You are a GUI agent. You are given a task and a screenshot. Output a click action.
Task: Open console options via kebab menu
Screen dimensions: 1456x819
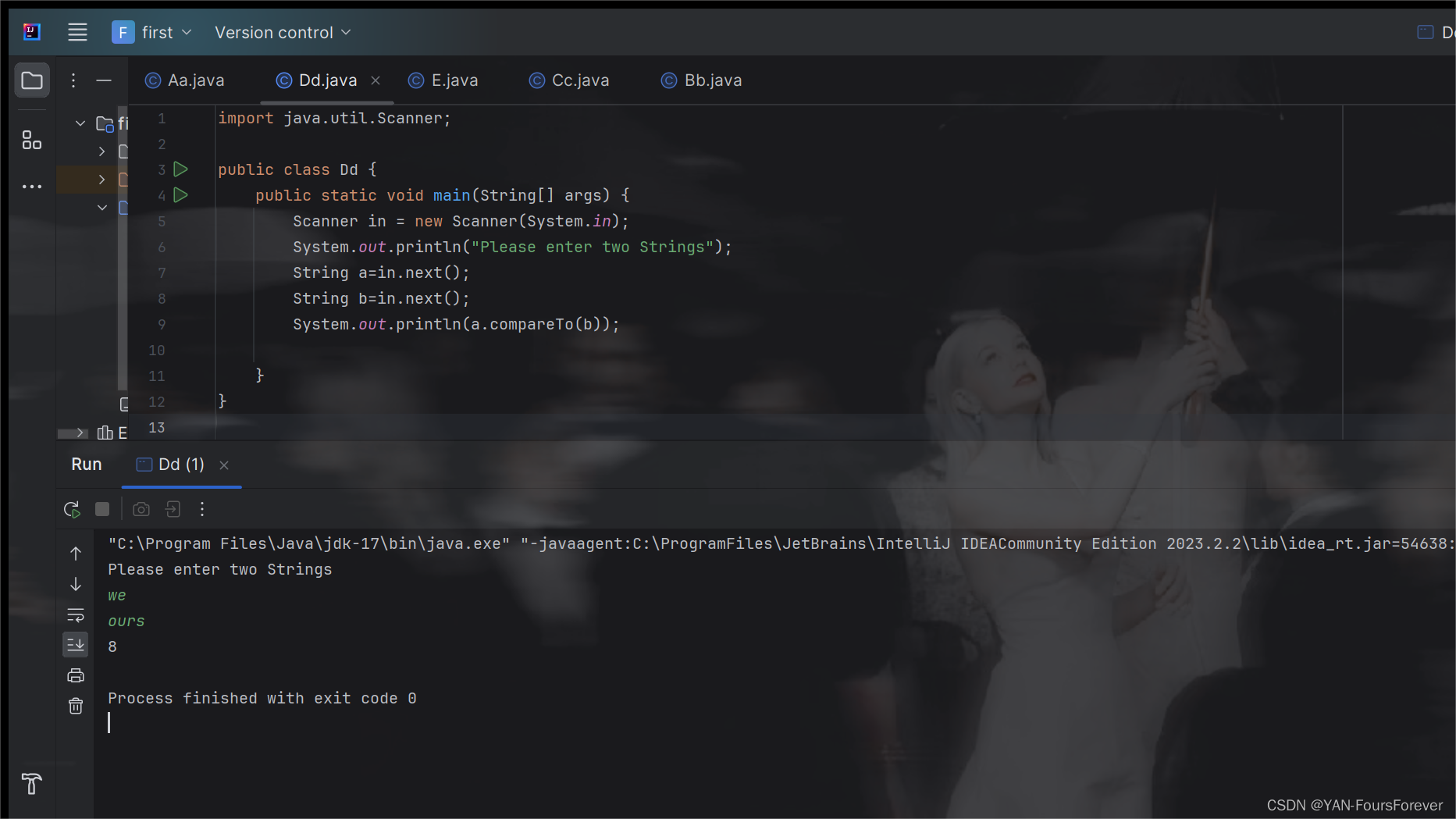[x=201, y=509]
